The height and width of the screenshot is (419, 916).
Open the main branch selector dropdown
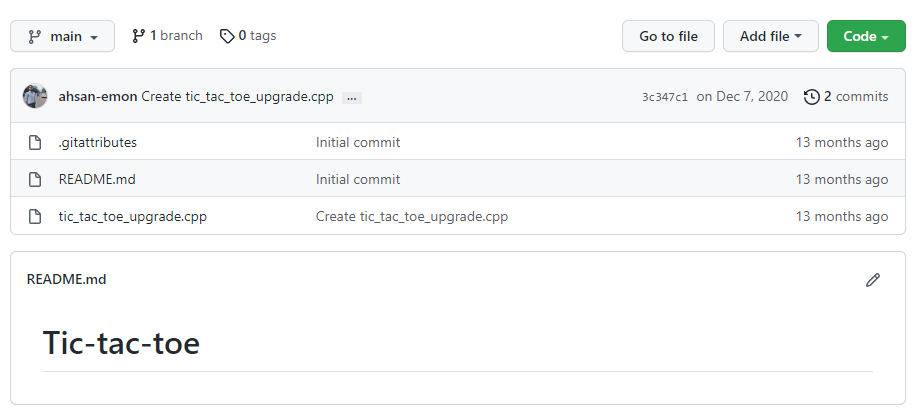point(62,36)
